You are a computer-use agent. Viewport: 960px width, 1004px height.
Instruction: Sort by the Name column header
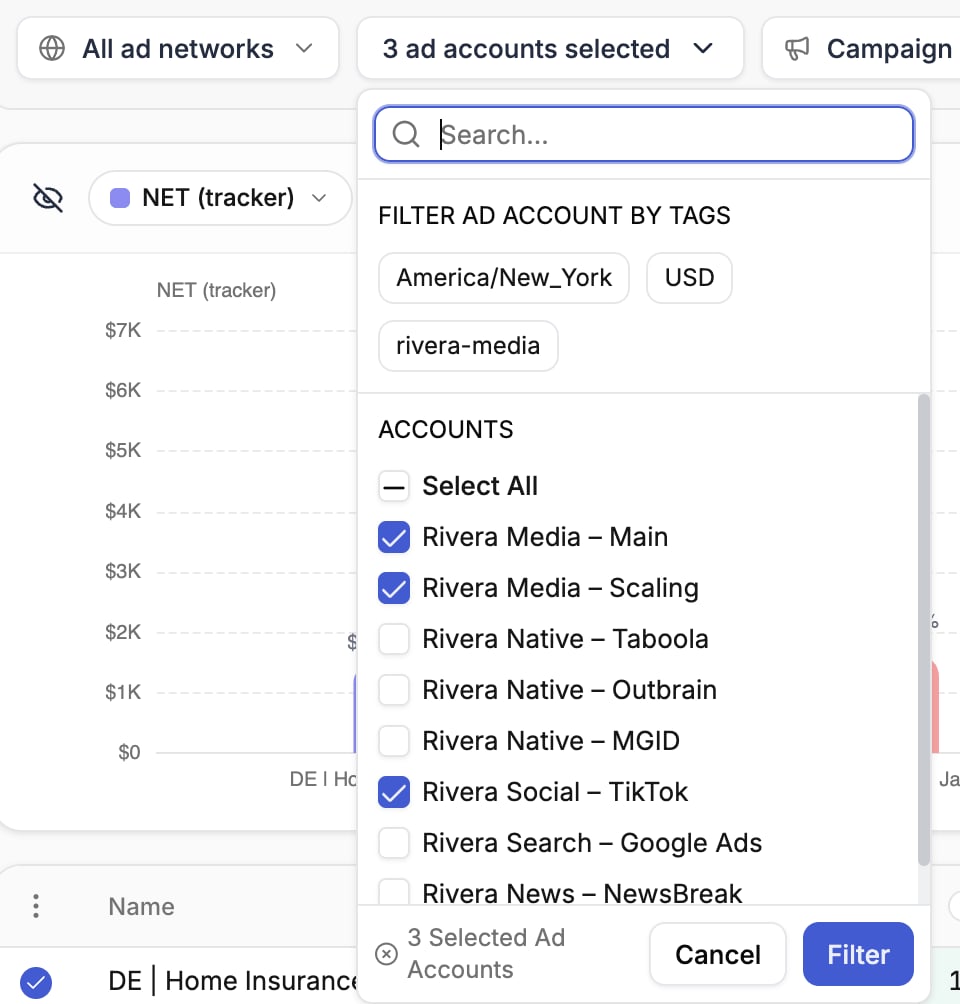click(142, 907)
